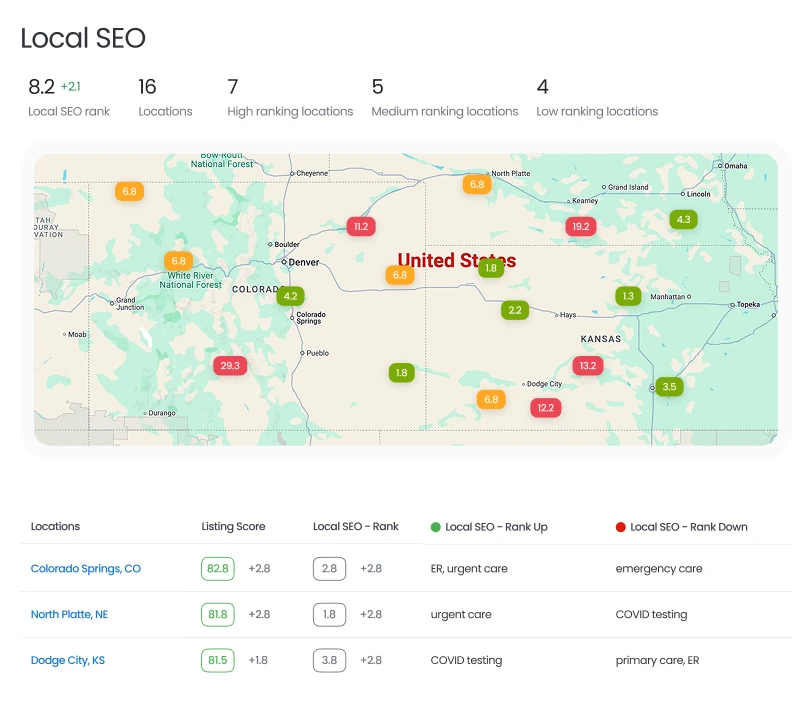Click the 3.5 marker near Topeka

point(668,385)
